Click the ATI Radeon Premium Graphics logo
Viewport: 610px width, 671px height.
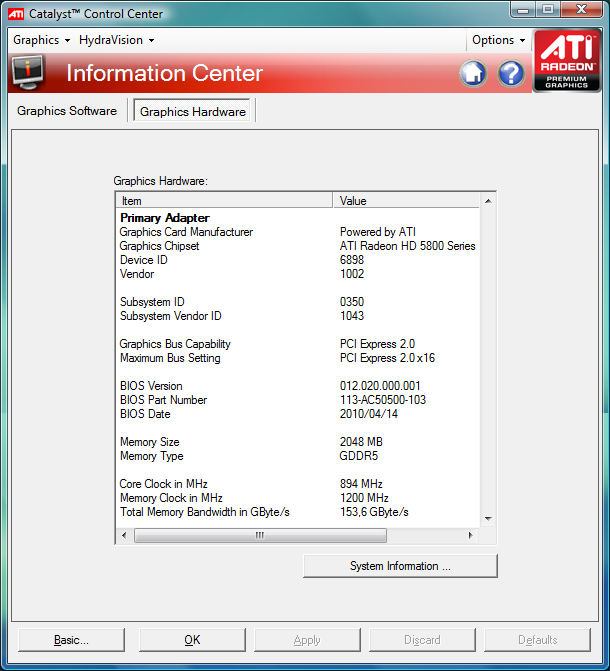[x=567, y=61]
